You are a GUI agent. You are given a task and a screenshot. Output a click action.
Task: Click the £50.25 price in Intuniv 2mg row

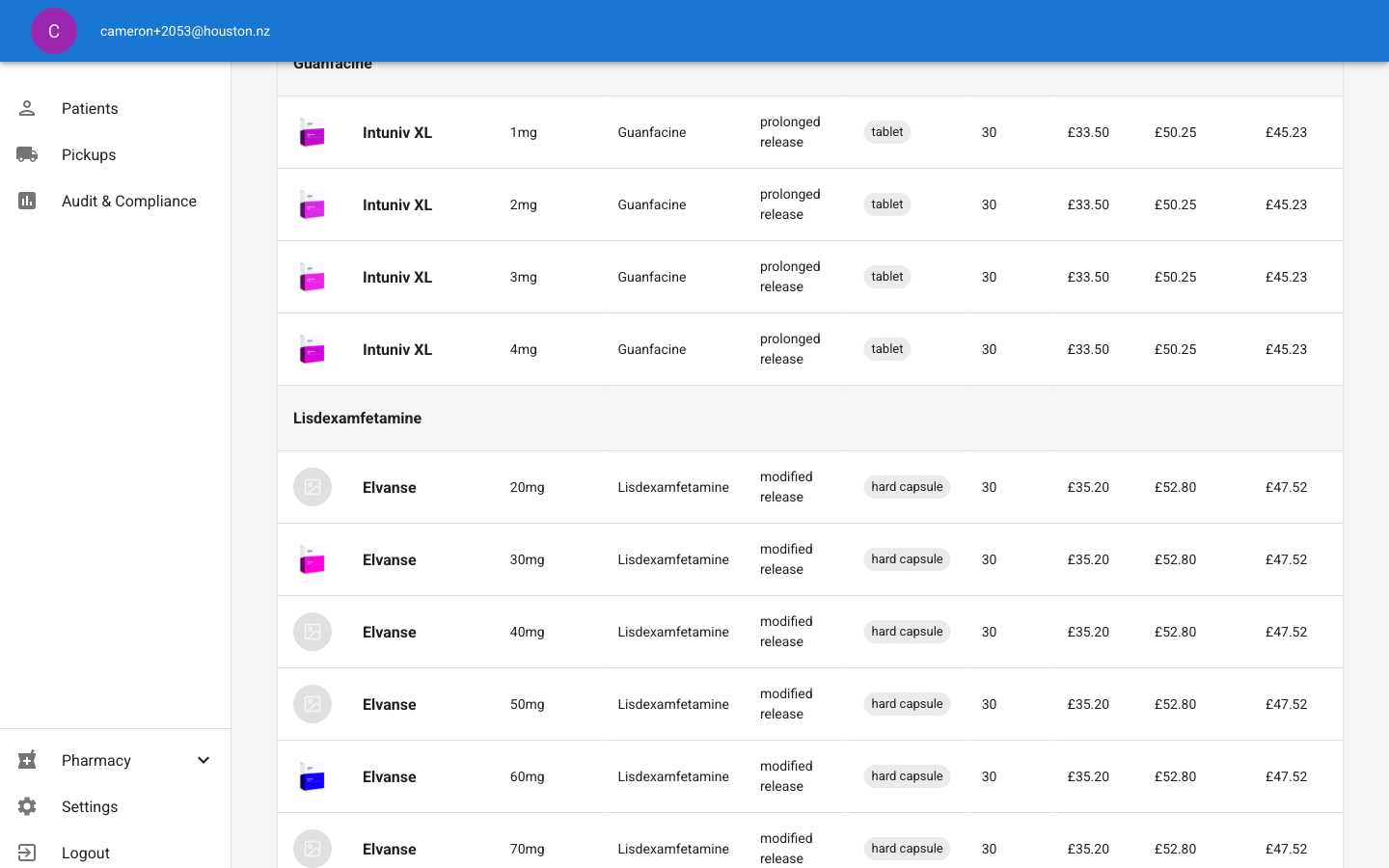pyautogui.click(x=1176, y=204)
